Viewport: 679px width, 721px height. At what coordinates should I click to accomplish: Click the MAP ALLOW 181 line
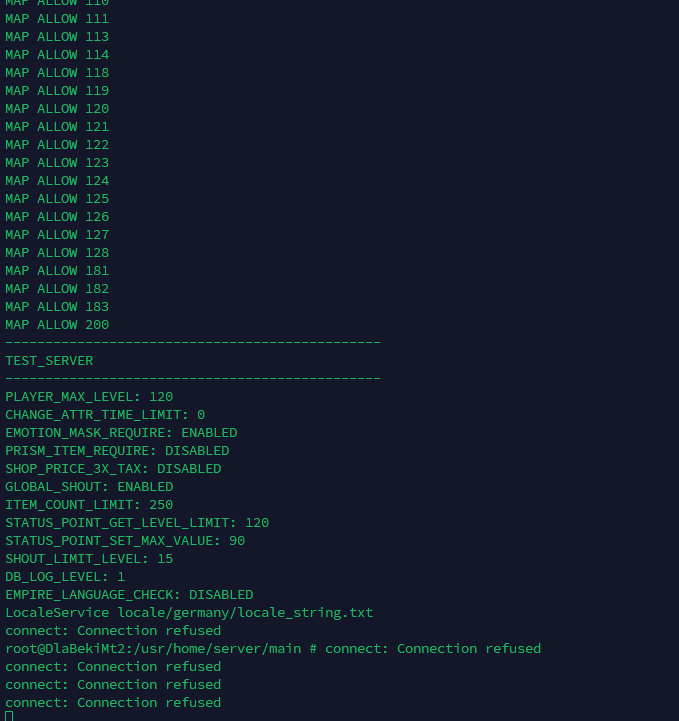pos(57,271)
